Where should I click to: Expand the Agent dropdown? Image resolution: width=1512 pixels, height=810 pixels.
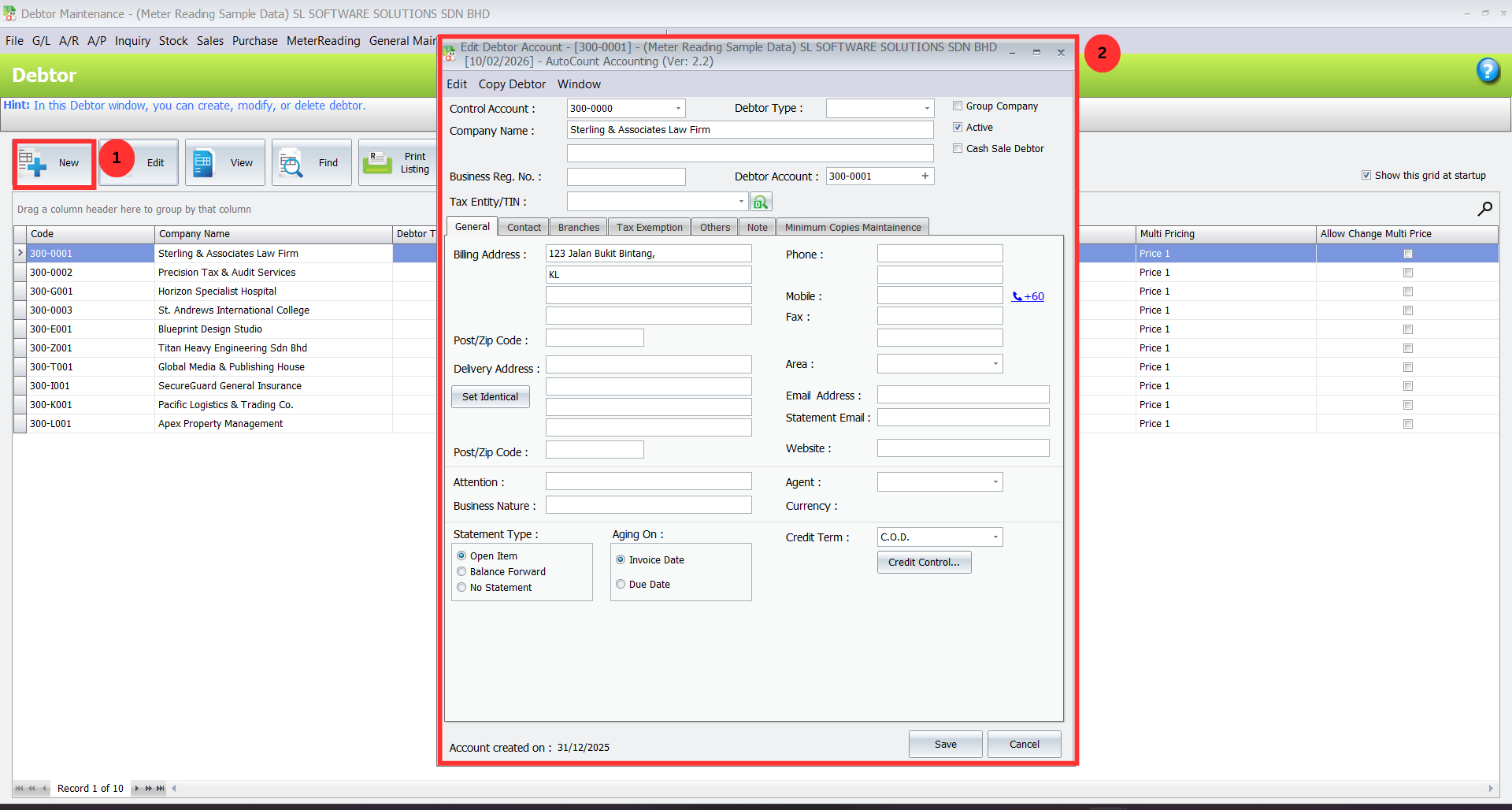tap(995, 482)
